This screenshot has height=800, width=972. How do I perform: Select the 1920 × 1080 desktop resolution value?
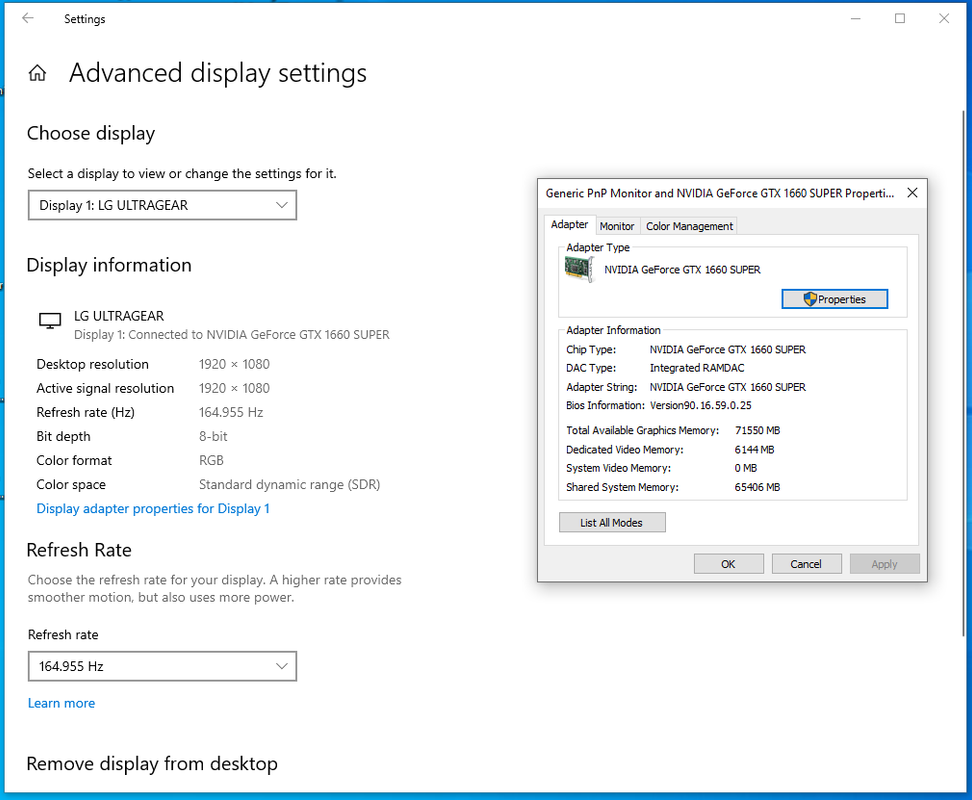coord(234,364)
